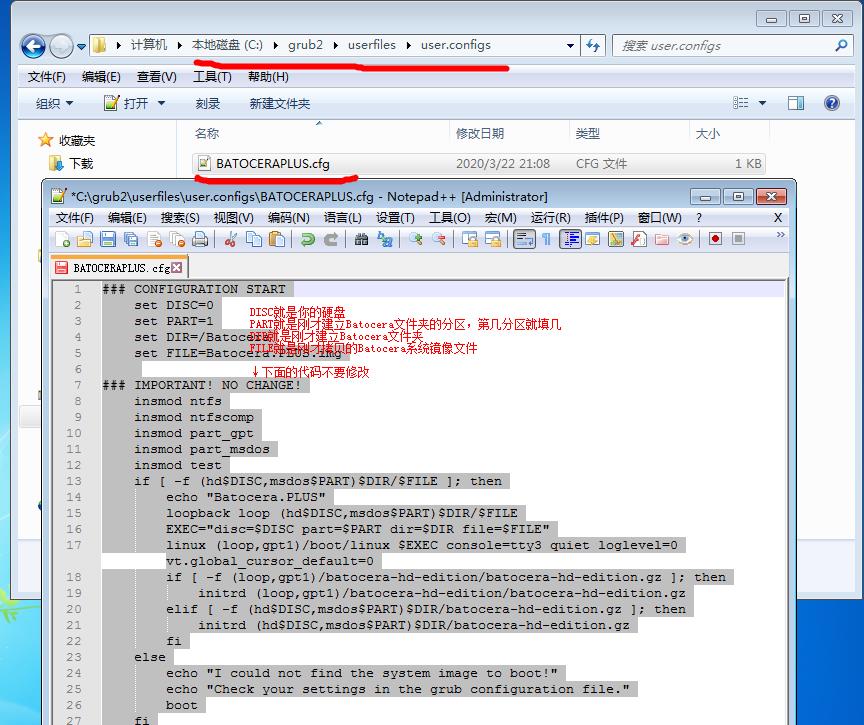Click the grub2 breadcrumb segment
The width and height of the screenshot is (864, 725).
click(305, 45)
